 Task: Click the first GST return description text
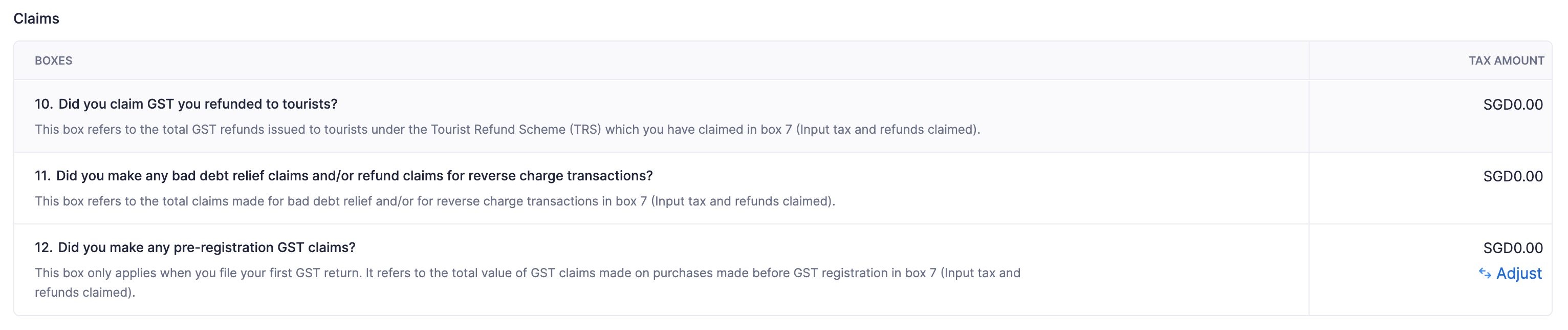click(x=527, y=273)
